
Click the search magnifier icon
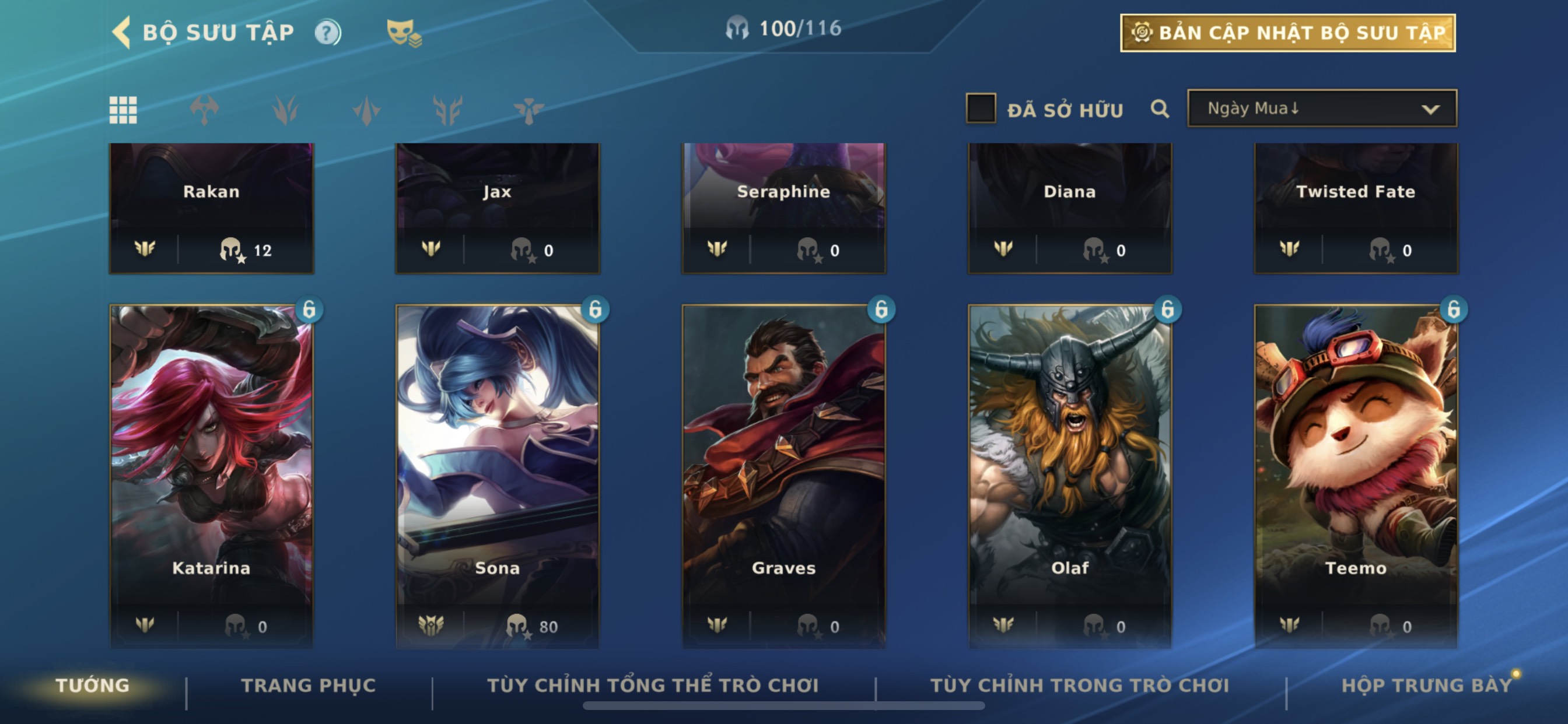click(1160, 109)
